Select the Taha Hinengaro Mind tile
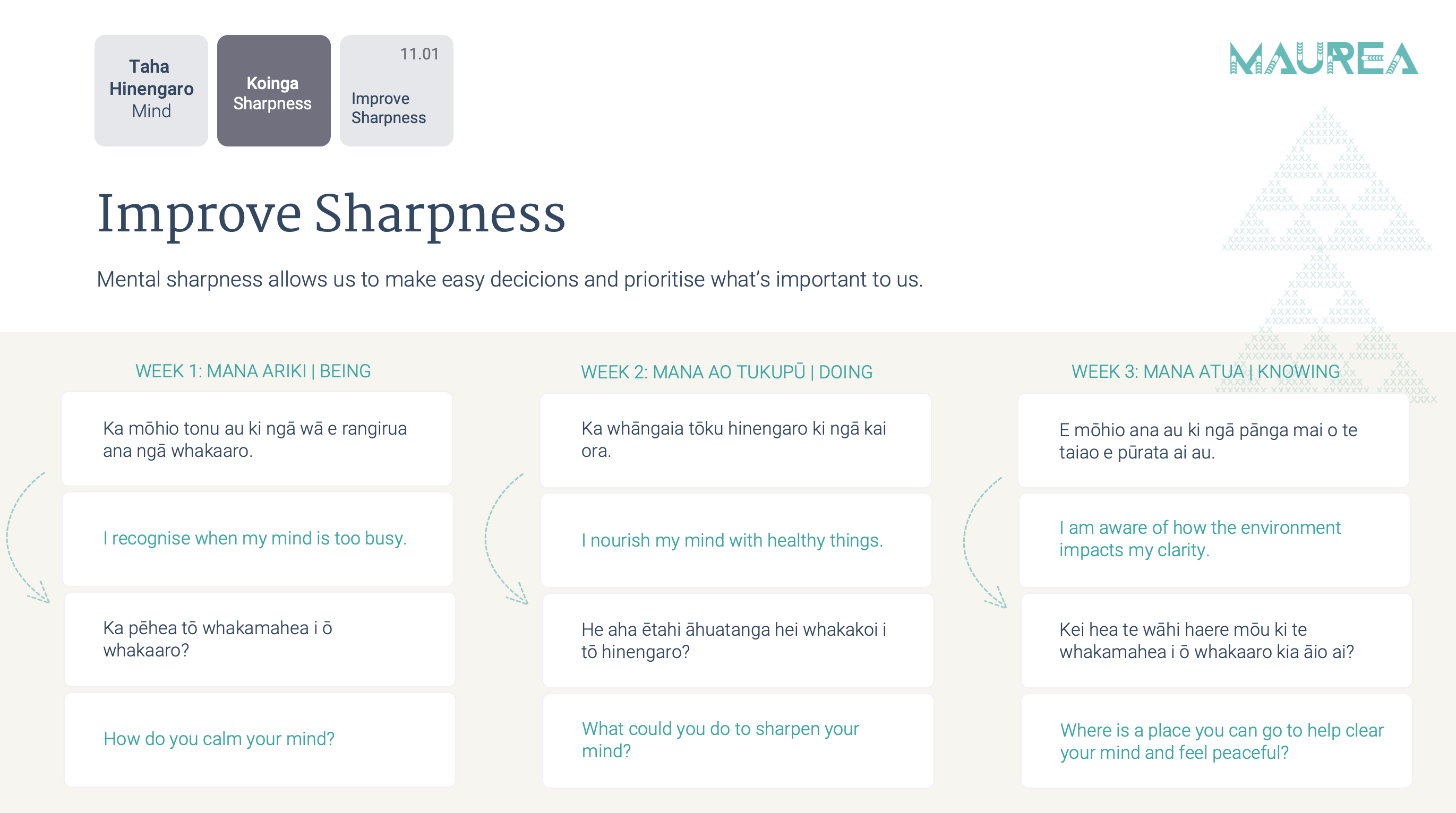 coord(151,90)
